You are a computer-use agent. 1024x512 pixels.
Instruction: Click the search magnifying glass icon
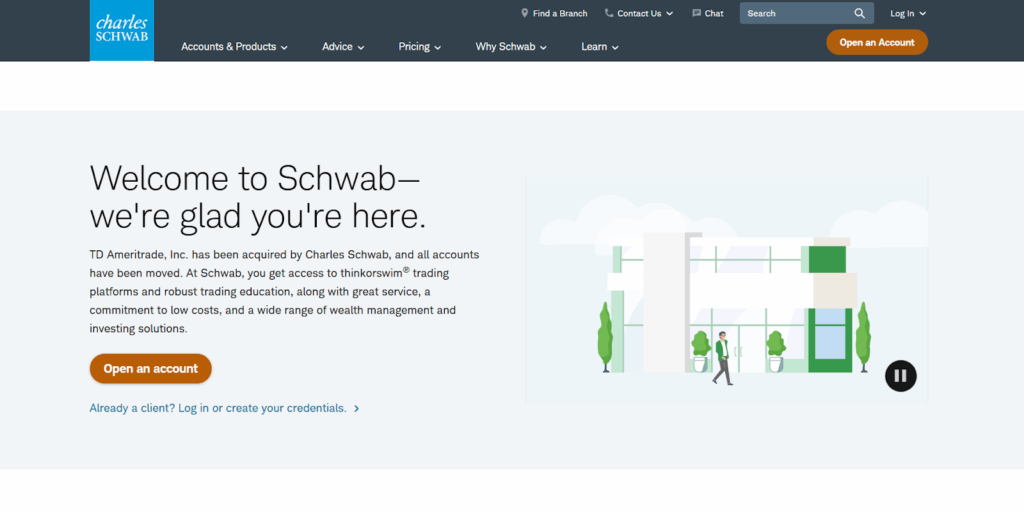[859, 14]
